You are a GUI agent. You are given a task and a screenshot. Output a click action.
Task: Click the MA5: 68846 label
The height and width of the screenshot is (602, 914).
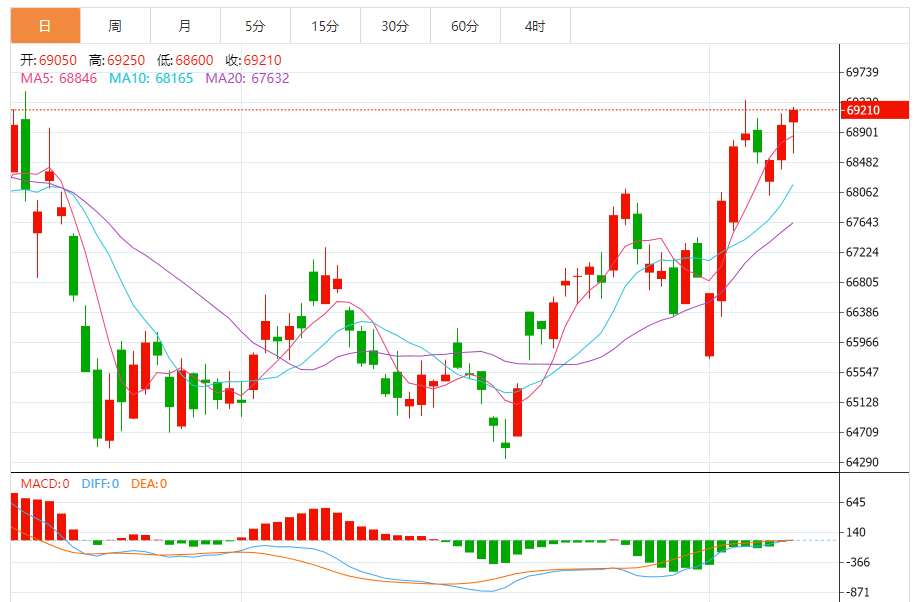tap(59, 78)
